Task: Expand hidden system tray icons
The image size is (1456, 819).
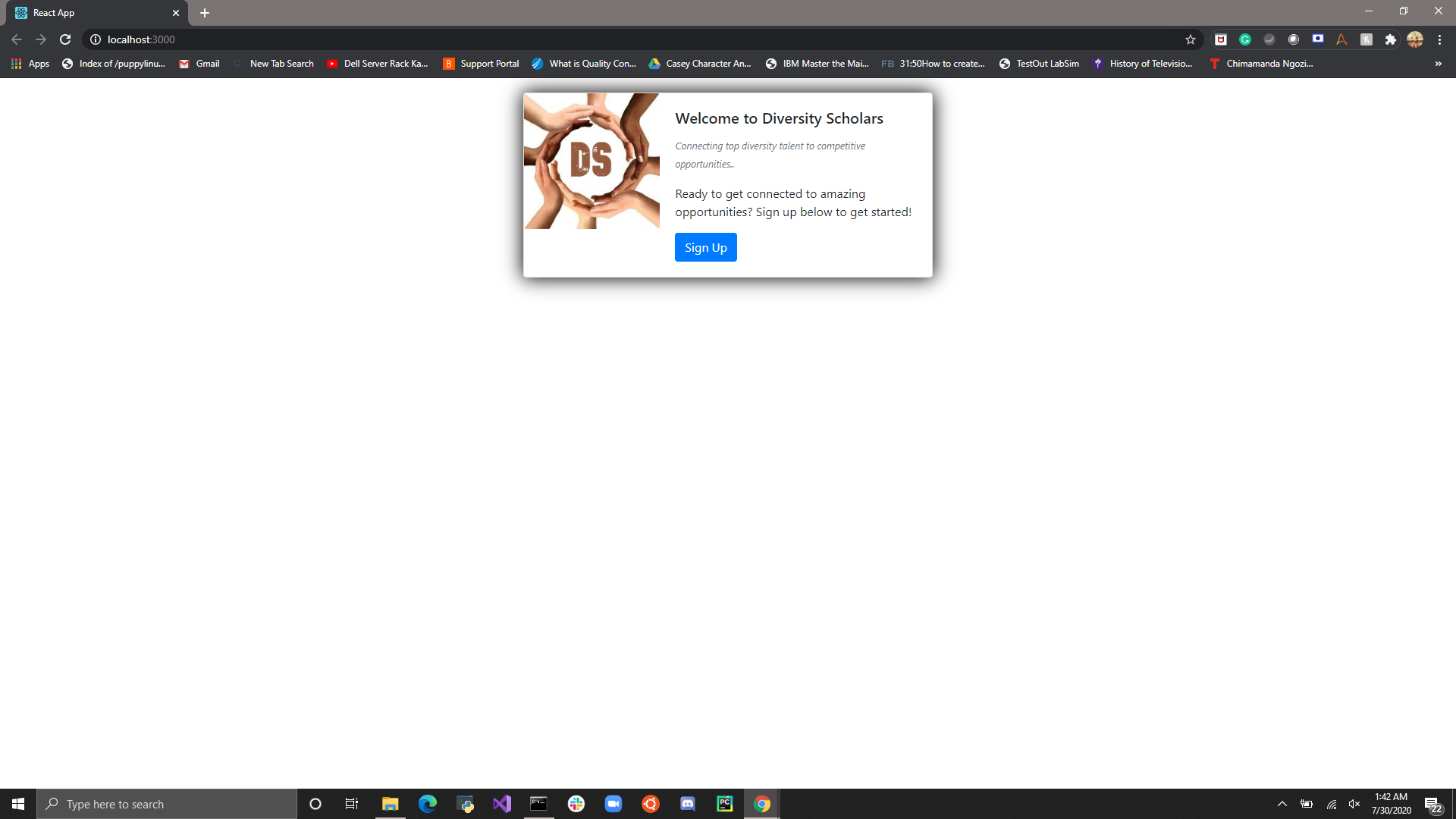Action: pyautogui.click(x=1282, y=804)
